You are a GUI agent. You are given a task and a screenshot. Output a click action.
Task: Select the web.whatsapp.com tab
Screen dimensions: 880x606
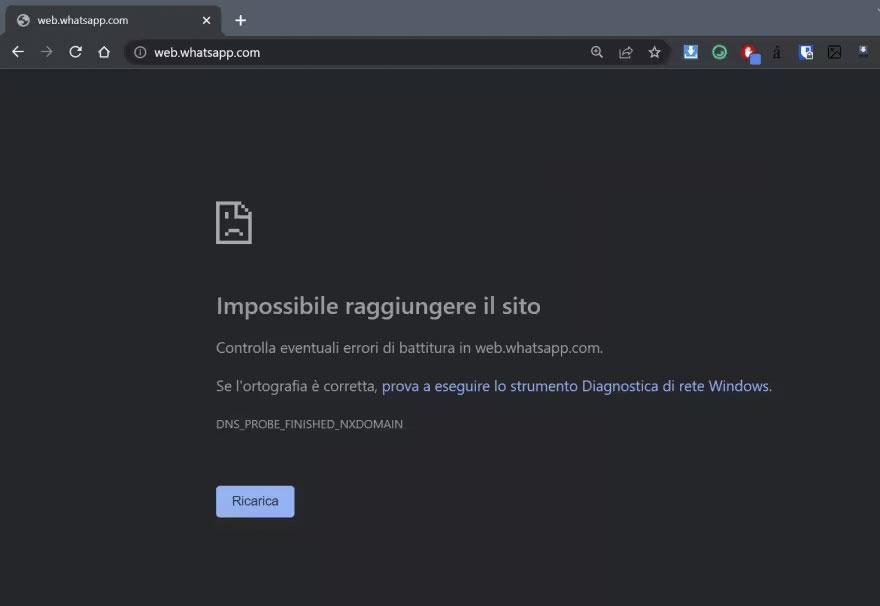(x=110, y=19)
